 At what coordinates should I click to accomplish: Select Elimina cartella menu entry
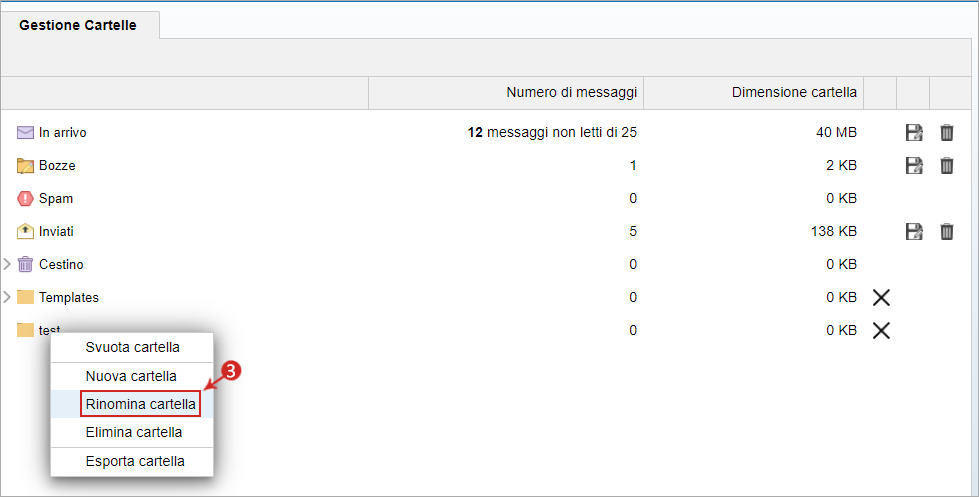pos(132,432)
